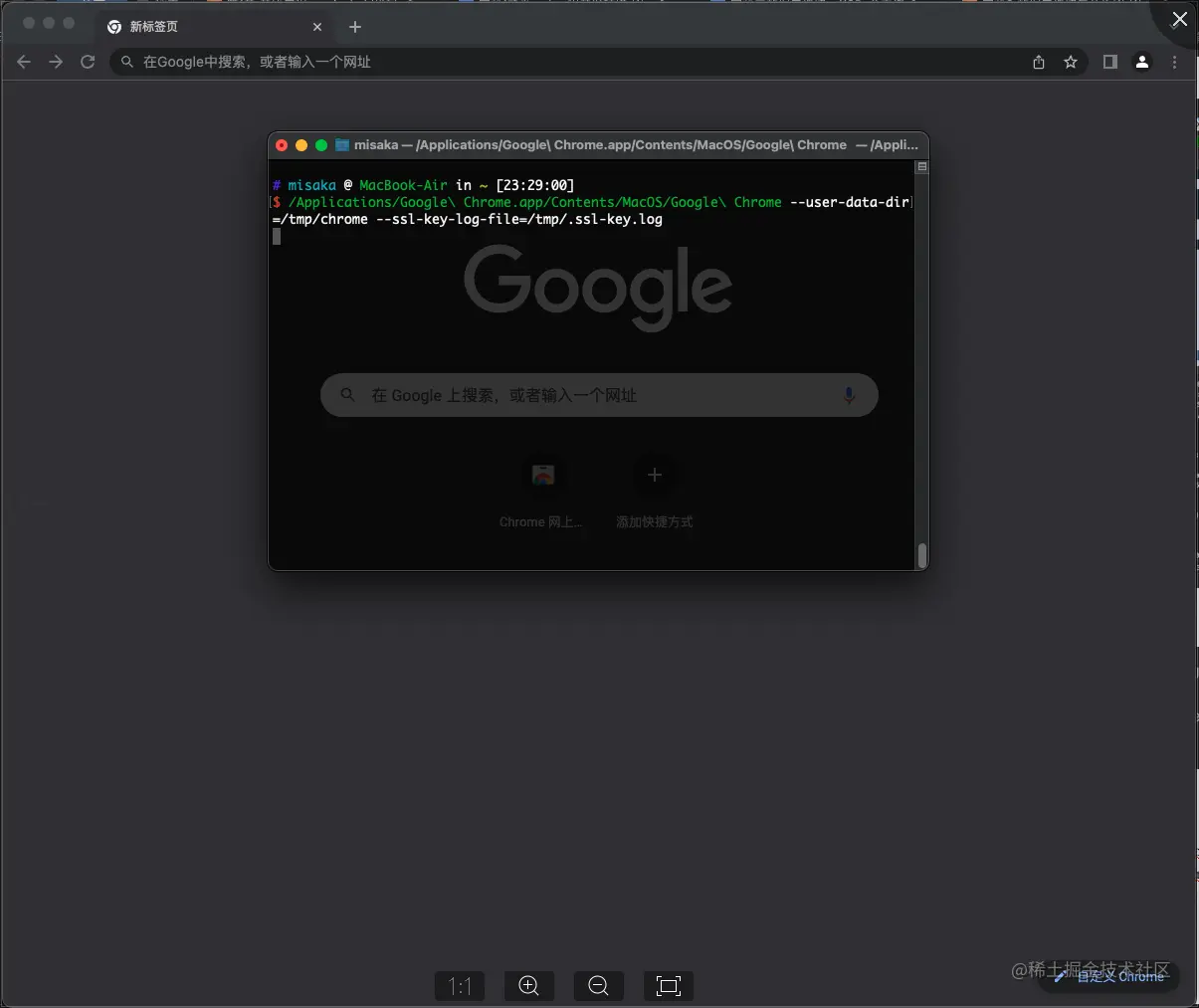
Task: Click the terminal window scrollbar thumb
Action: point(922,555)
